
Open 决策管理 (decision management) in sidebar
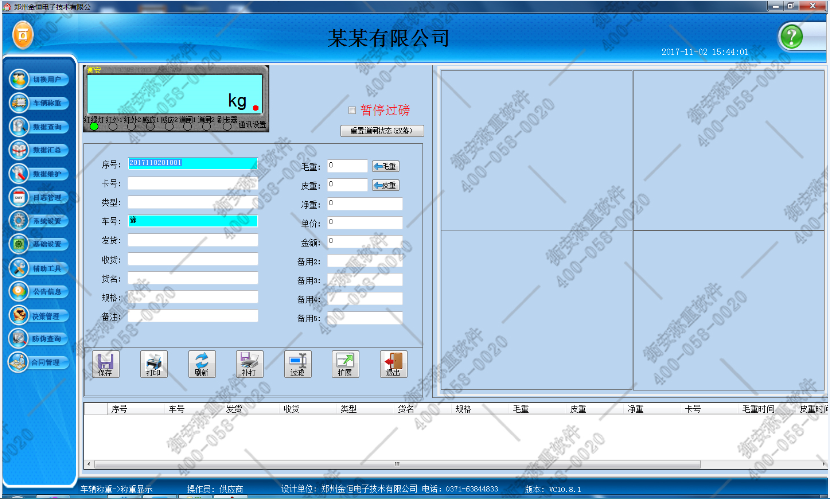pyautogui.click(x=39, y=316)
